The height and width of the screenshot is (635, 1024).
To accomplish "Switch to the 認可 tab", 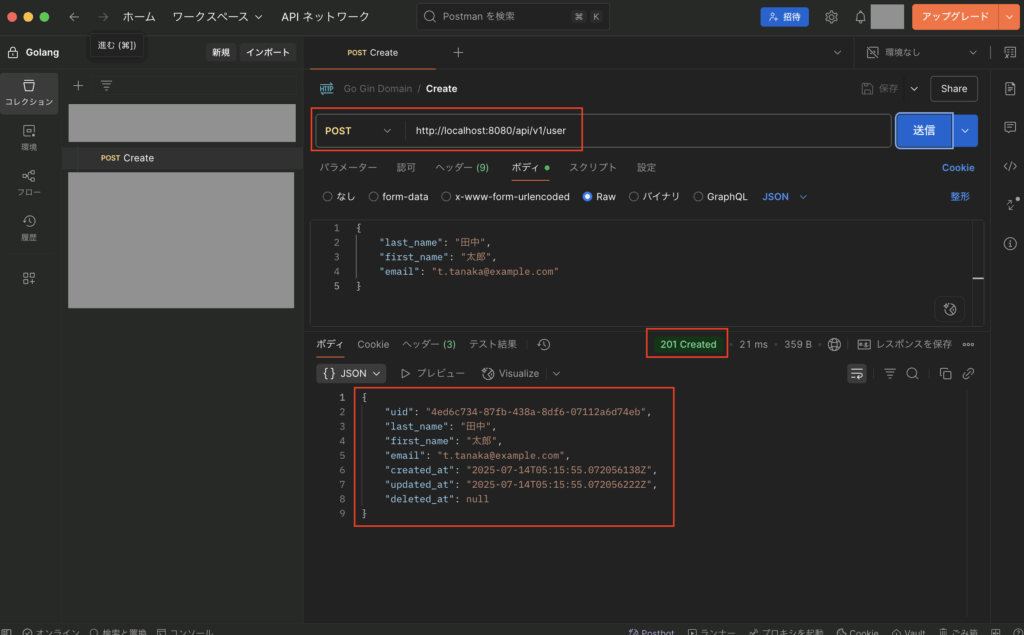I will 406,167.
